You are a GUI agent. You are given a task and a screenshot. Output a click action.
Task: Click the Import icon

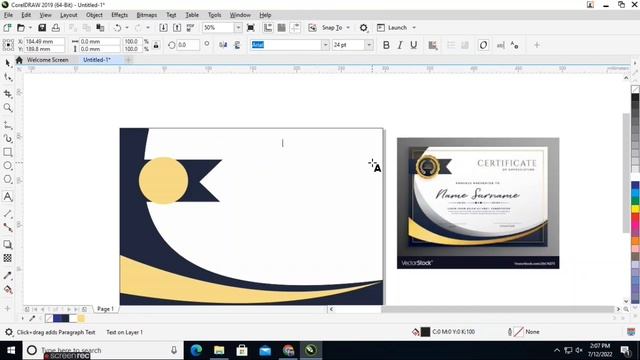click(x=163, y=28)
